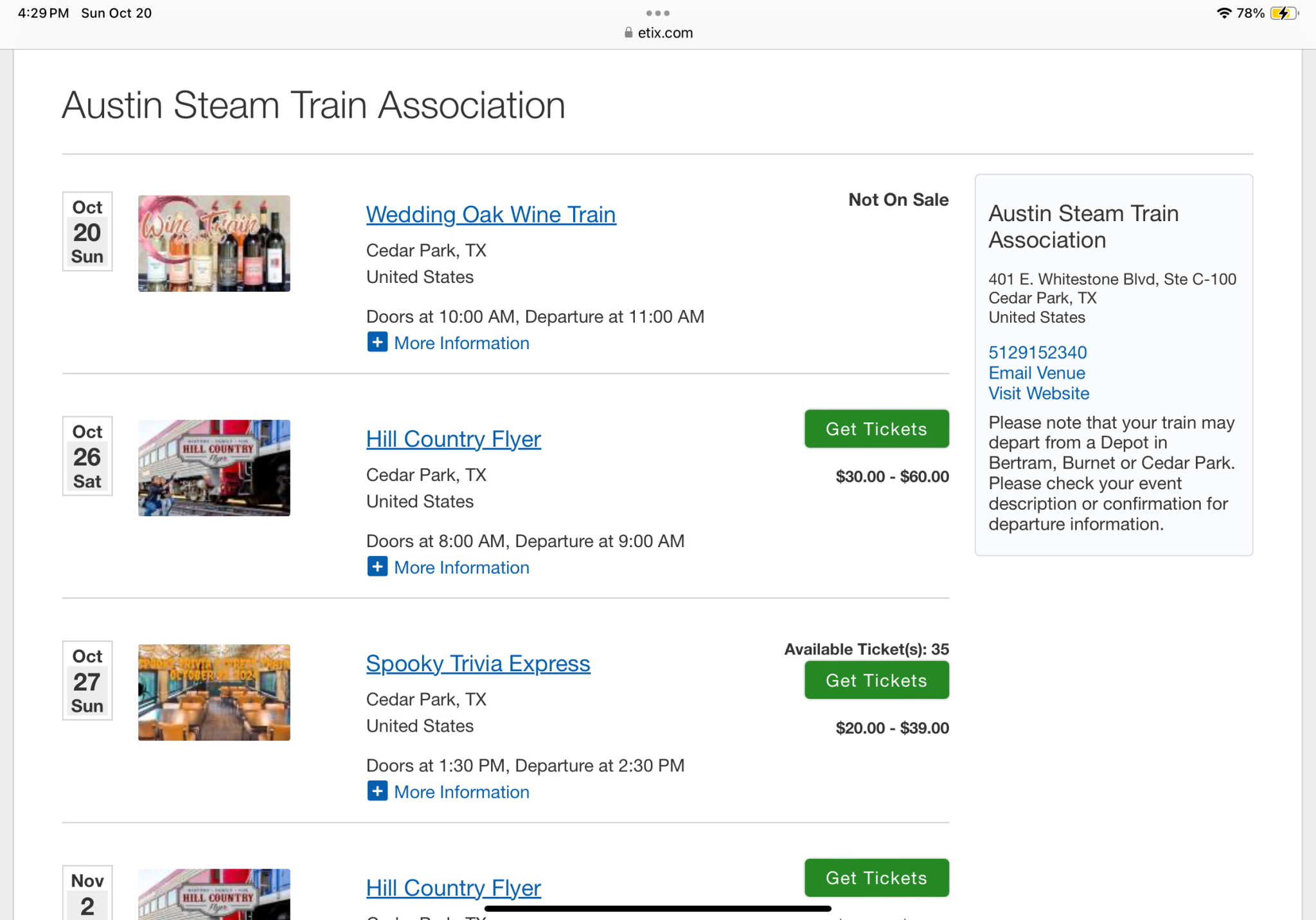Open the Wine Train bottles thumbnail
1316x920 pixels.
click(214, 243)
